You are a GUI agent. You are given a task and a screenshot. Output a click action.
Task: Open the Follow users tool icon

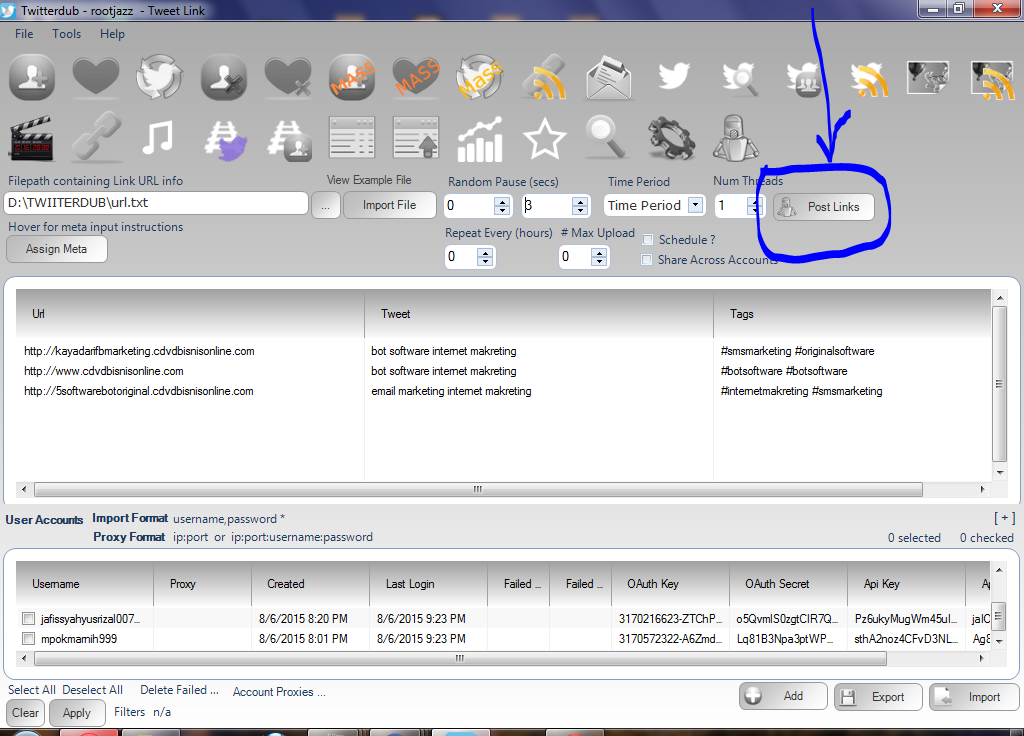[32, 77]
